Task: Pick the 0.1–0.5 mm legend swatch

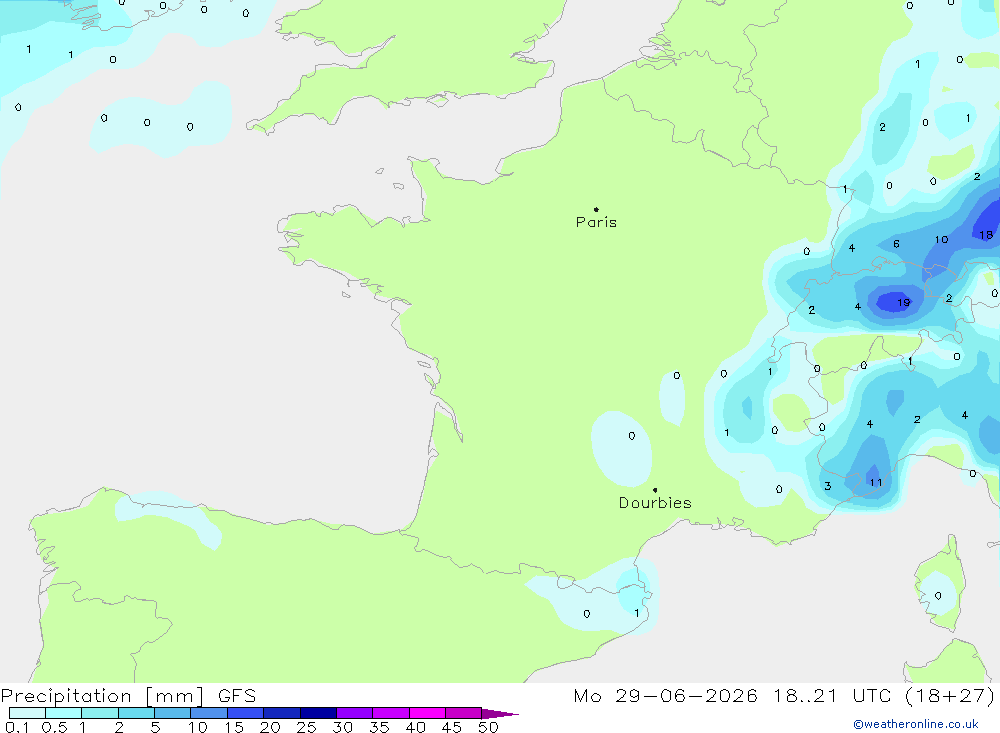Action: pyautogui.click(x=27, y=713)
